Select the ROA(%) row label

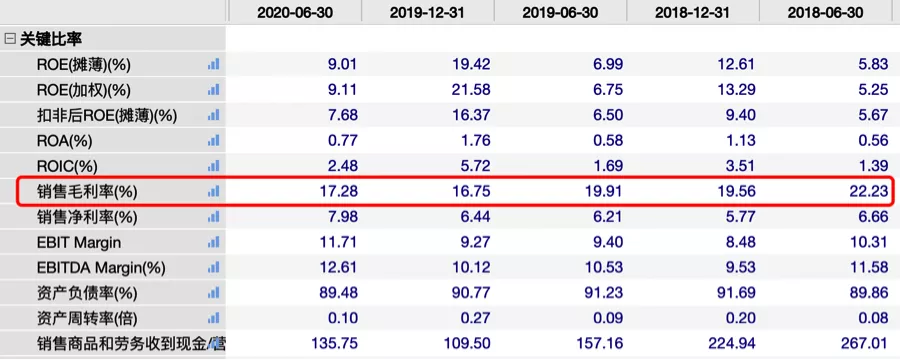pos(64,141)
